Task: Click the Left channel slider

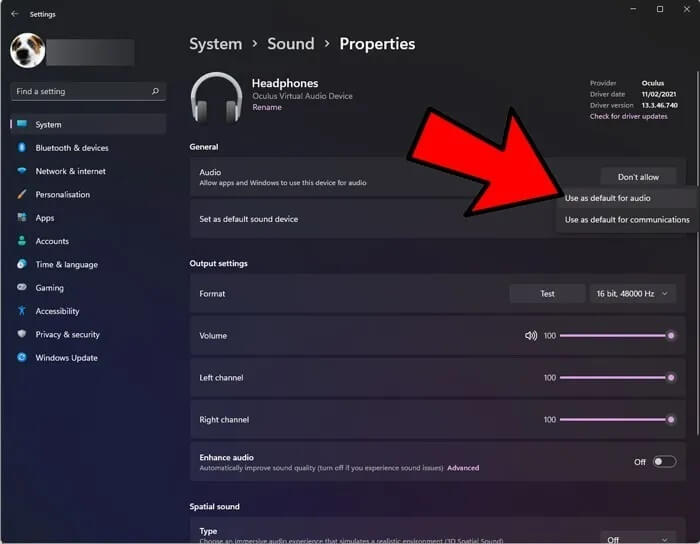Action: (617, 378)
